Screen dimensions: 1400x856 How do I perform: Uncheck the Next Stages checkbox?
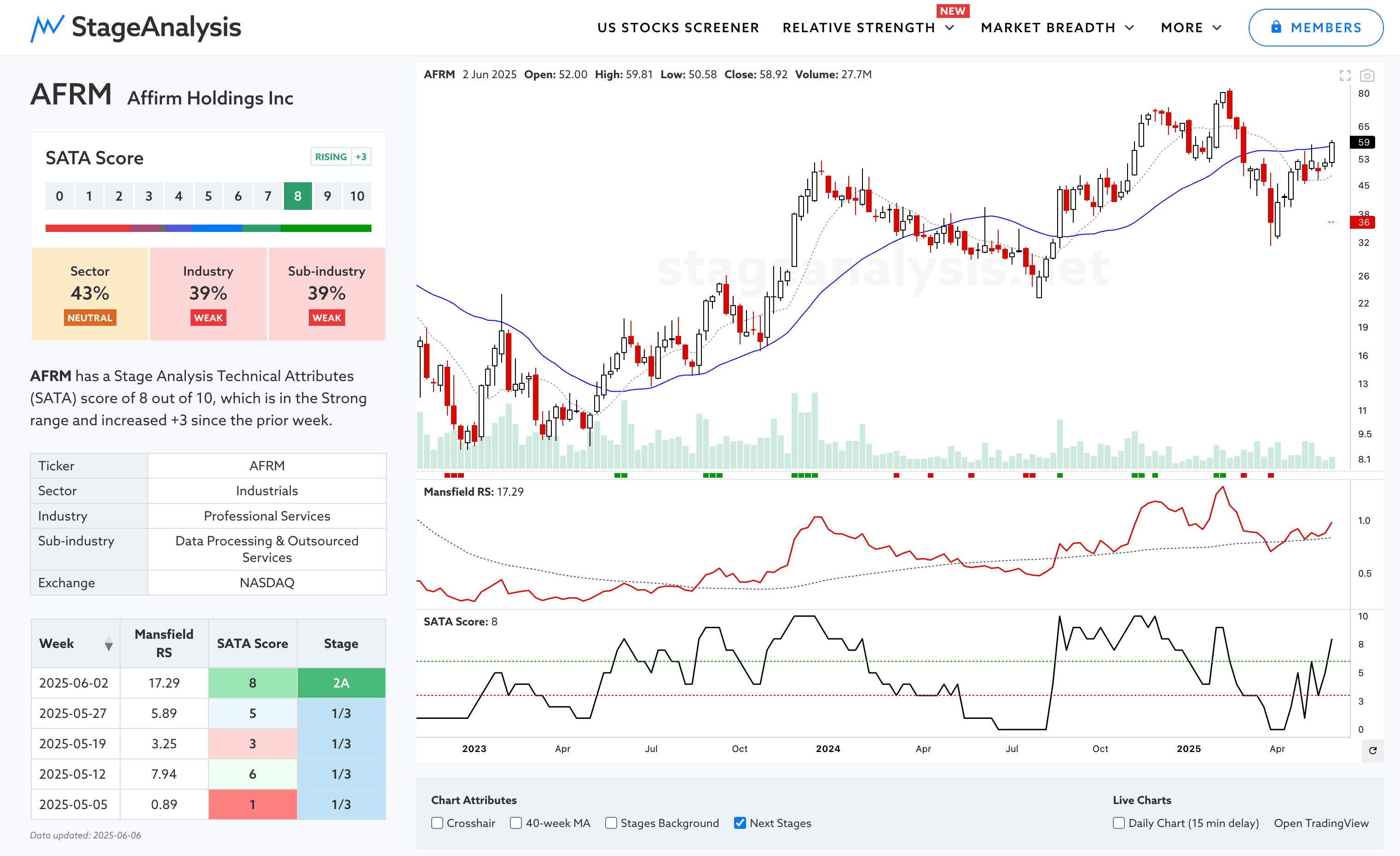pos(740,823)
